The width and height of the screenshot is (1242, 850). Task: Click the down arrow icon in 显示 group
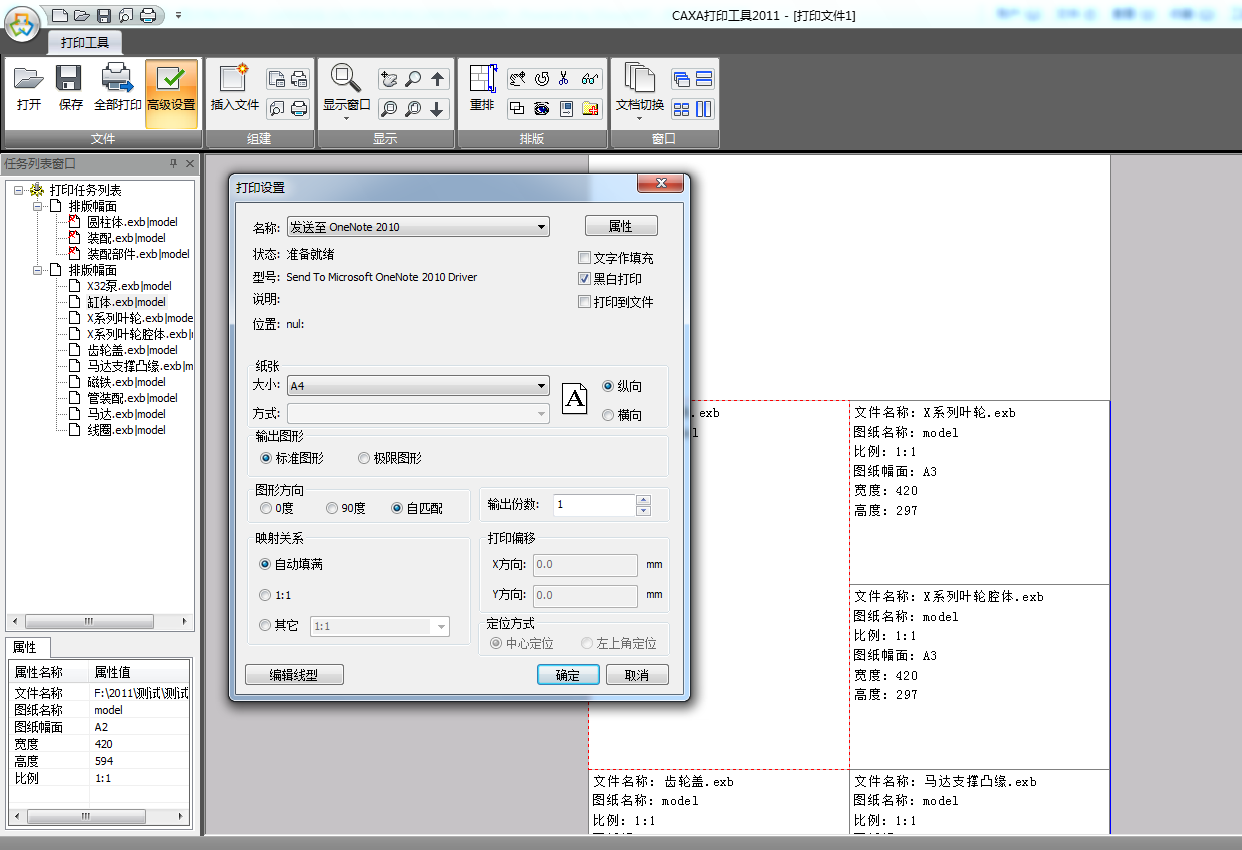437,108
